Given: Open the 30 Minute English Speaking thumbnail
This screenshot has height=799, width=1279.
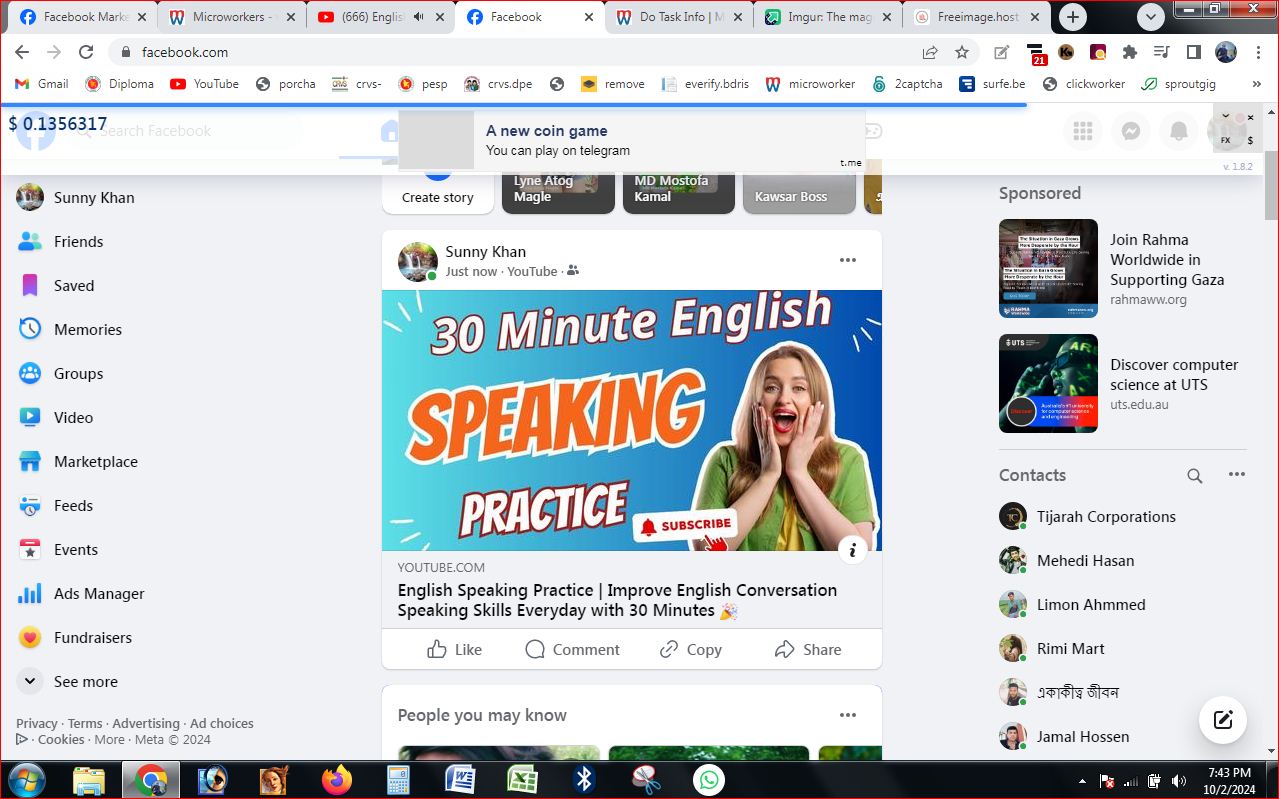Looking at the screenshot, I should [632, 420].
